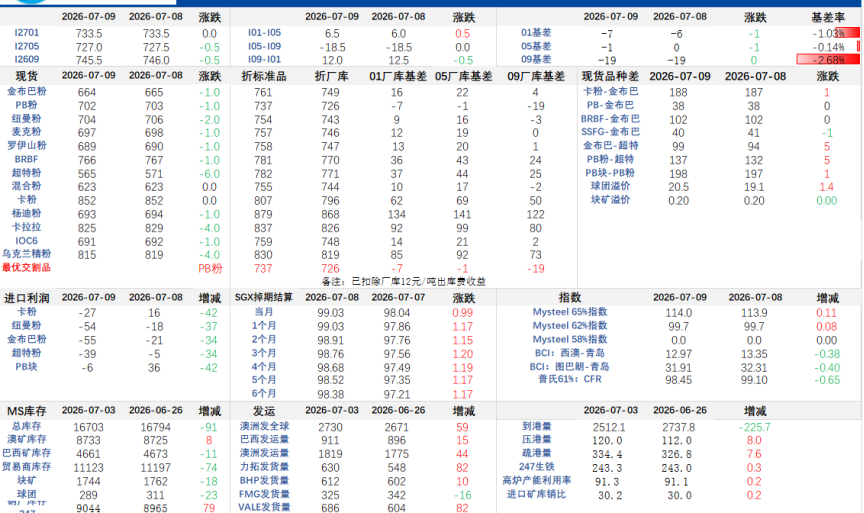Click the 3个月 swap row label
The width and height of the screenshot is (864, 513).
(264, 353)
